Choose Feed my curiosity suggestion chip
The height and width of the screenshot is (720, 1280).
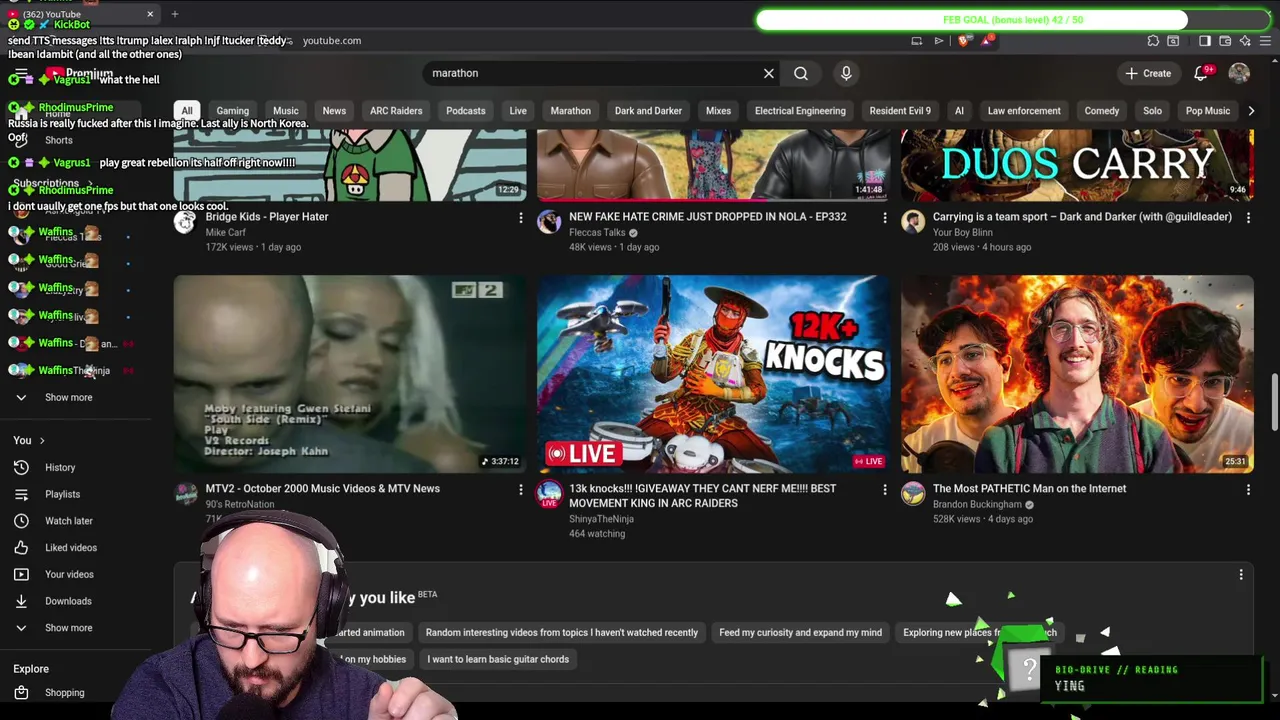(800, 633)
